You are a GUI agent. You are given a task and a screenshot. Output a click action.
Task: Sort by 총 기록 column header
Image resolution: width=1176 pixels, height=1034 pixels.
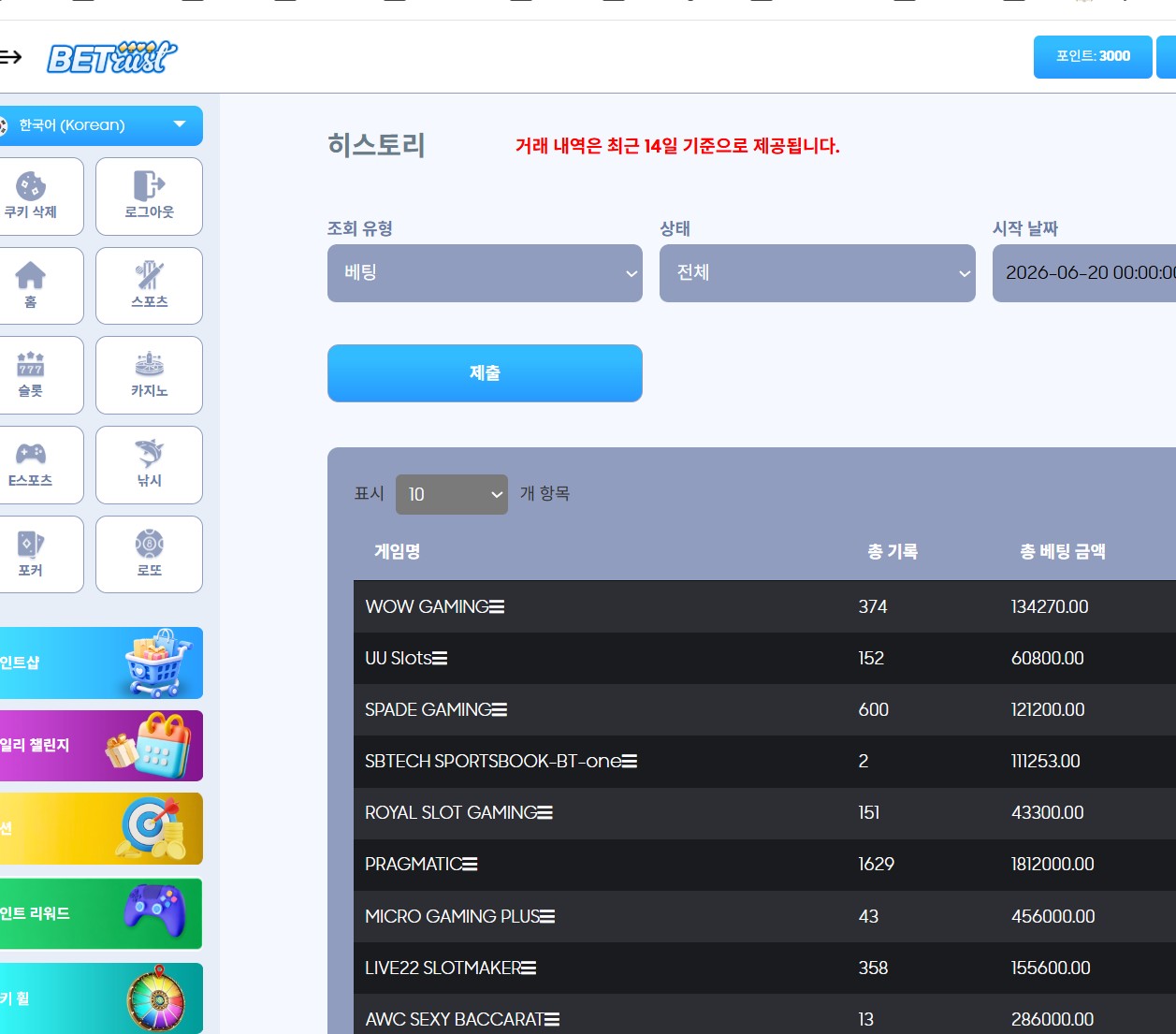click(893, 552)
